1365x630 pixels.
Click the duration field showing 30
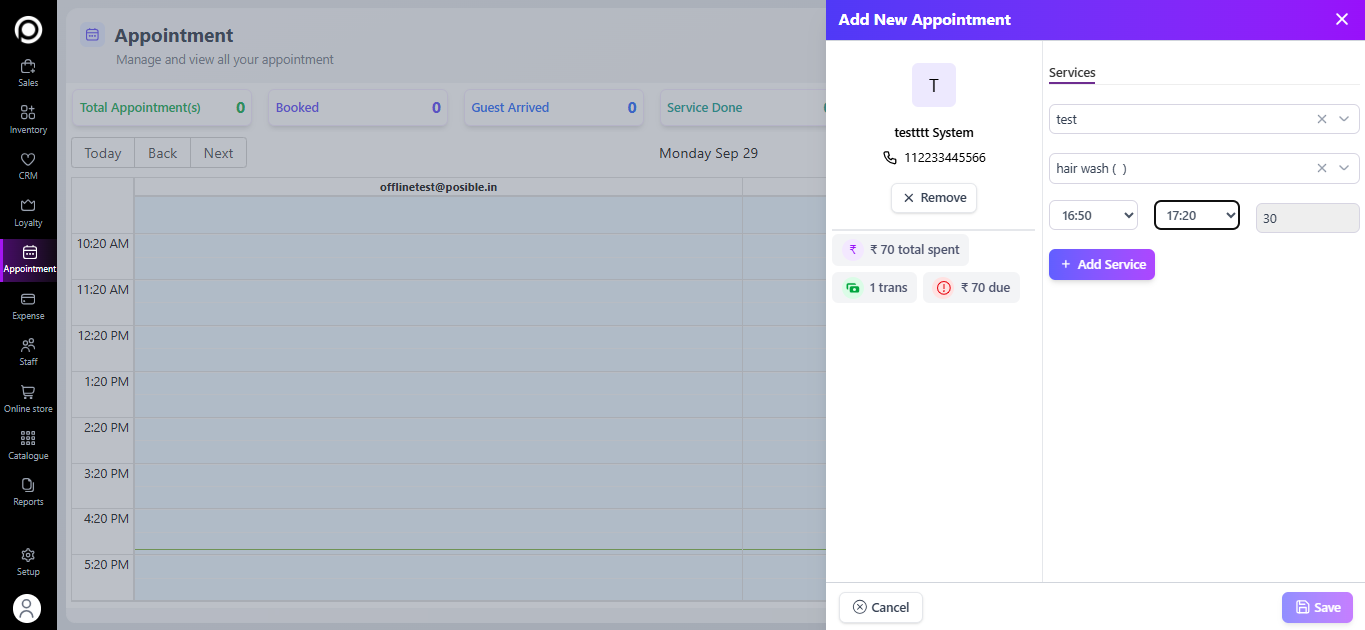coord(1307,218)
